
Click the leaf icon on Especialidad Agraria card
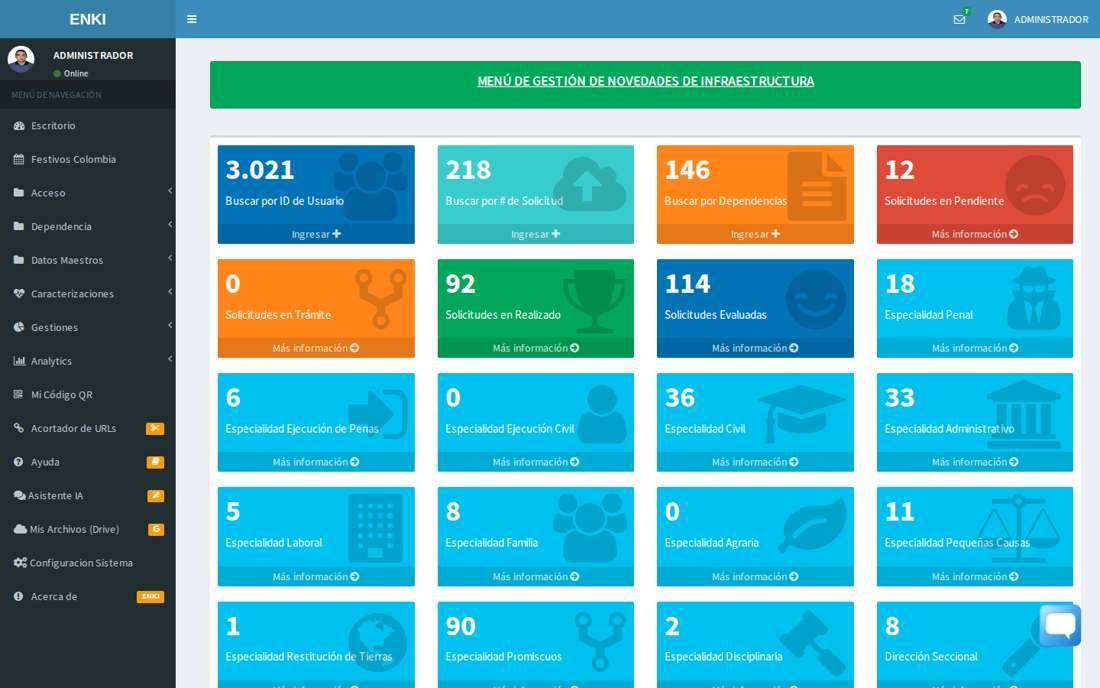point(812,525)
